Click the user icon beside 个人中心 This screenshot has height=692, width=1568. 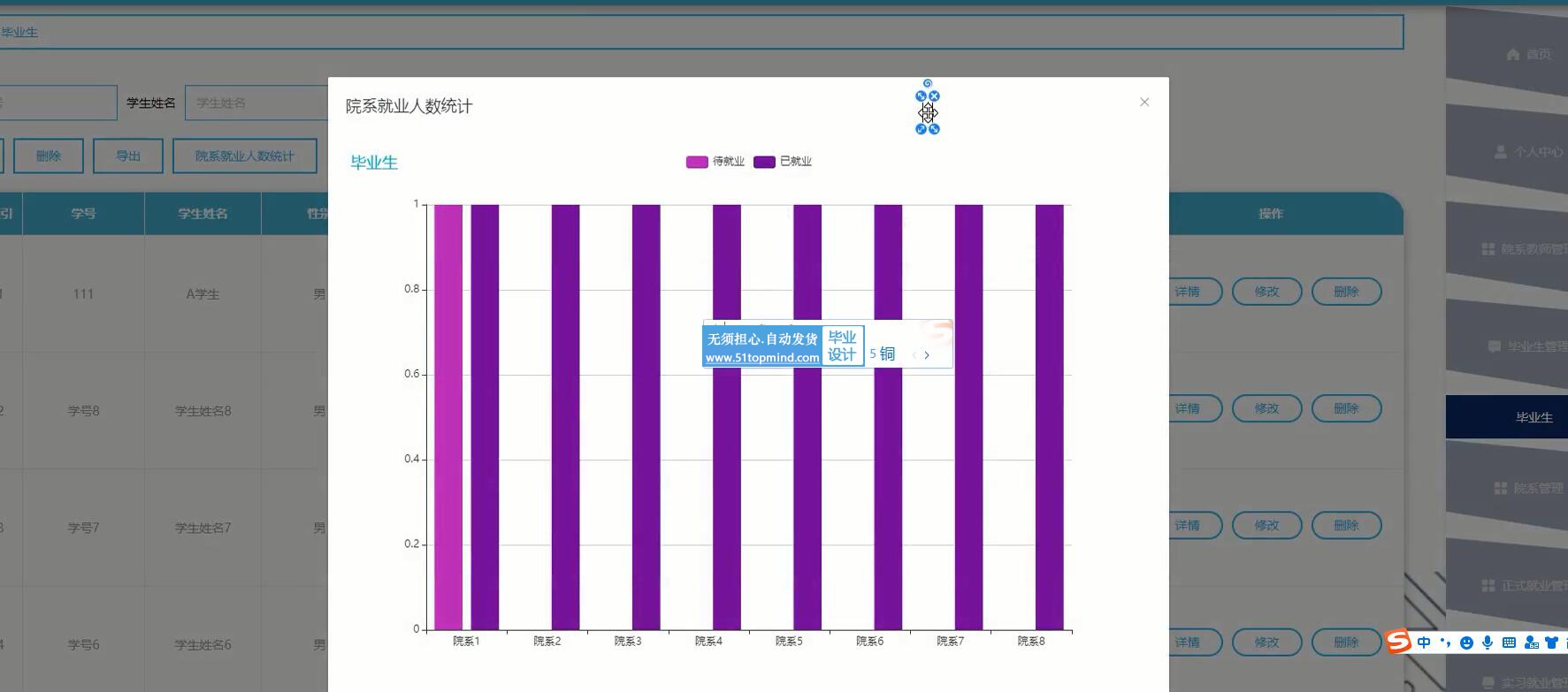[x=1501, y=152]
